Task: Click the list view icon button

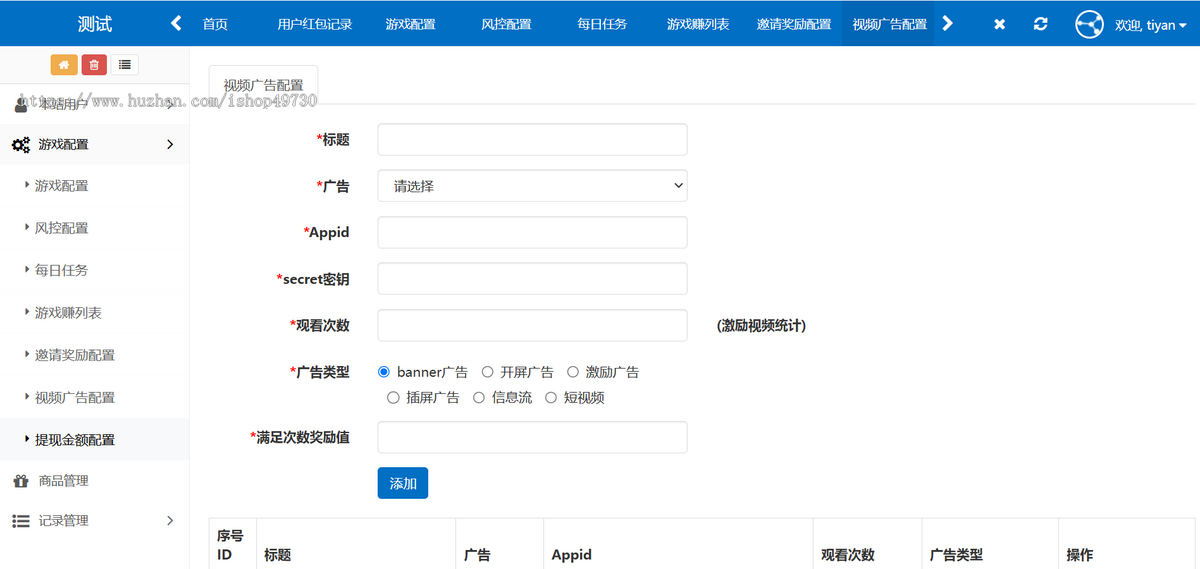Action: point(124,65)
